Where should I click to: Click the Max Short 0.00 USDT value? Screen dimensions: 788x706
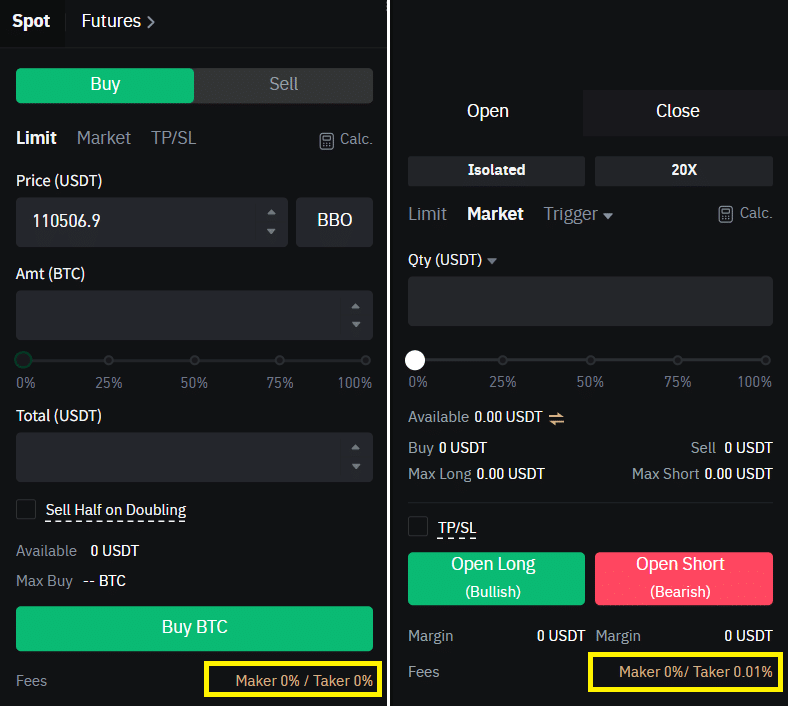[738, 474]
